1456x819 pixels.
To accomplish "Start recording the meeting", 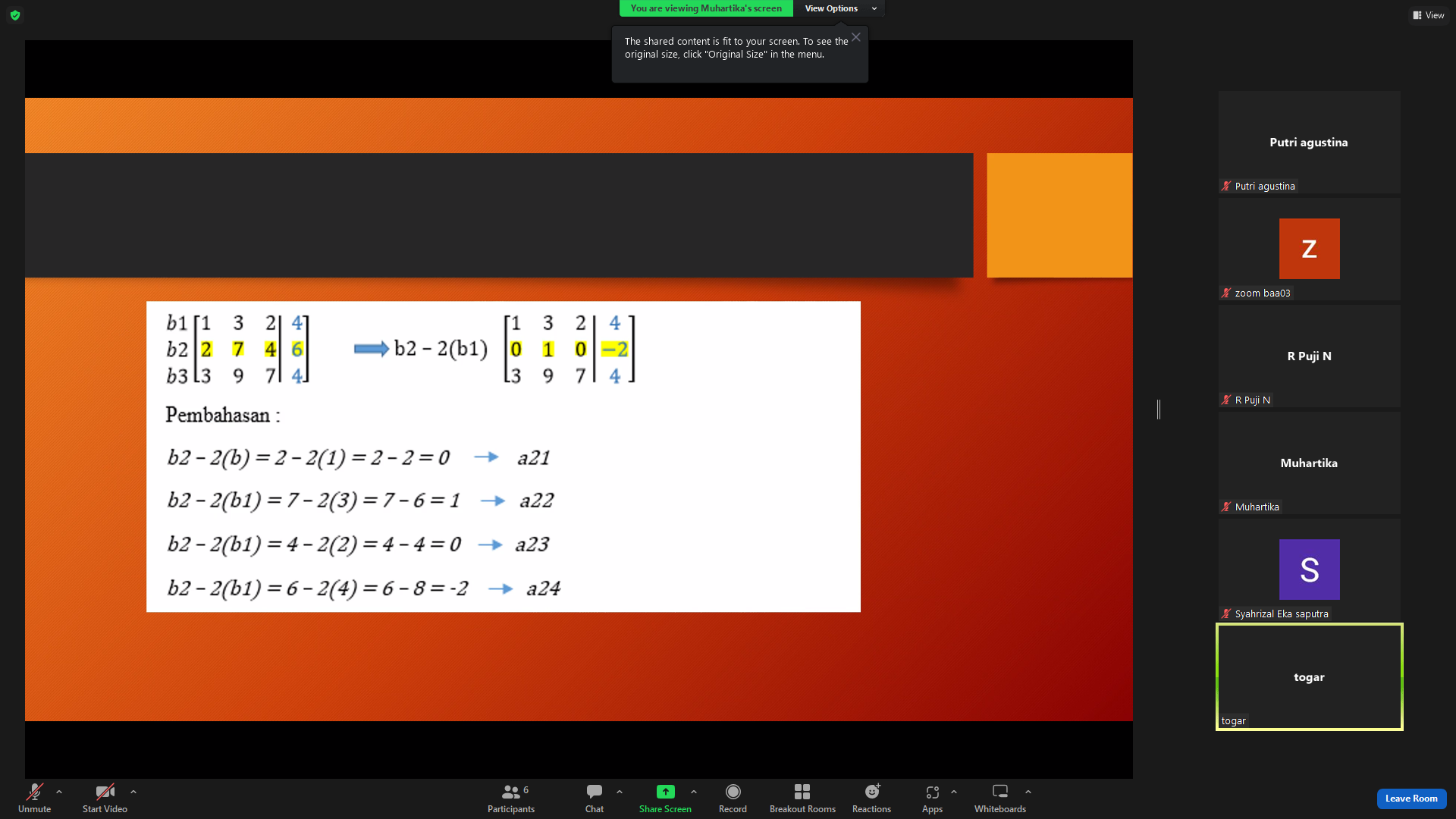I will coord(733,798).
